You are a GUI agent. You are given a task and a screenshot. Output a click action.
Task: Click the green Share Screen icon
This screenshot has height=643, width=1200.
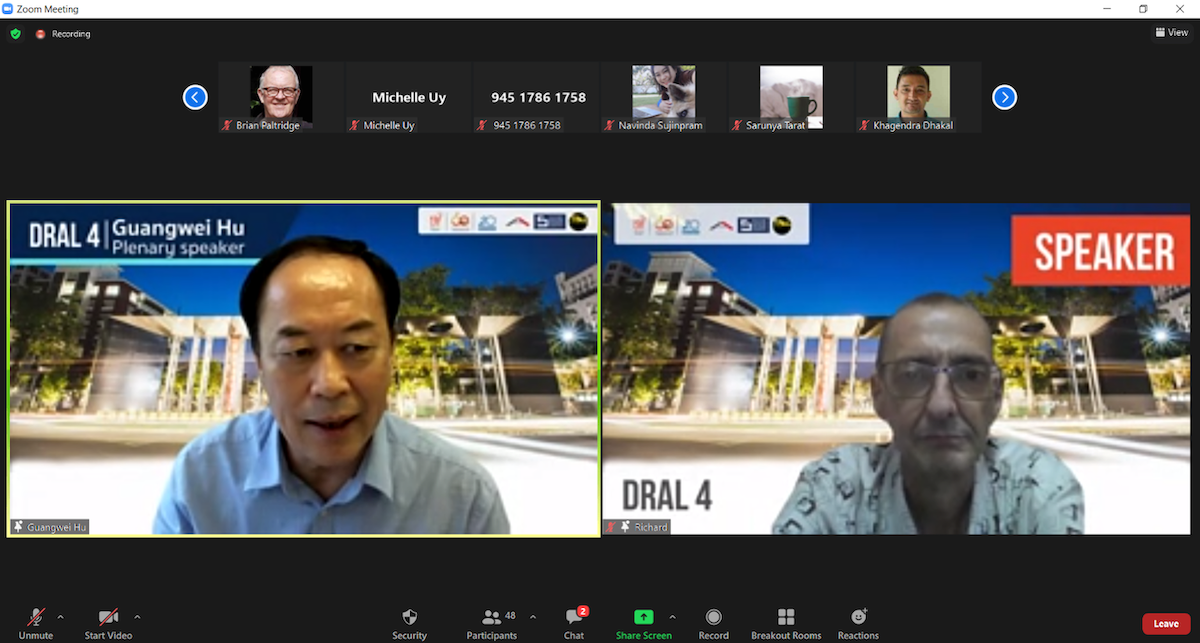[x=644, y=617]
